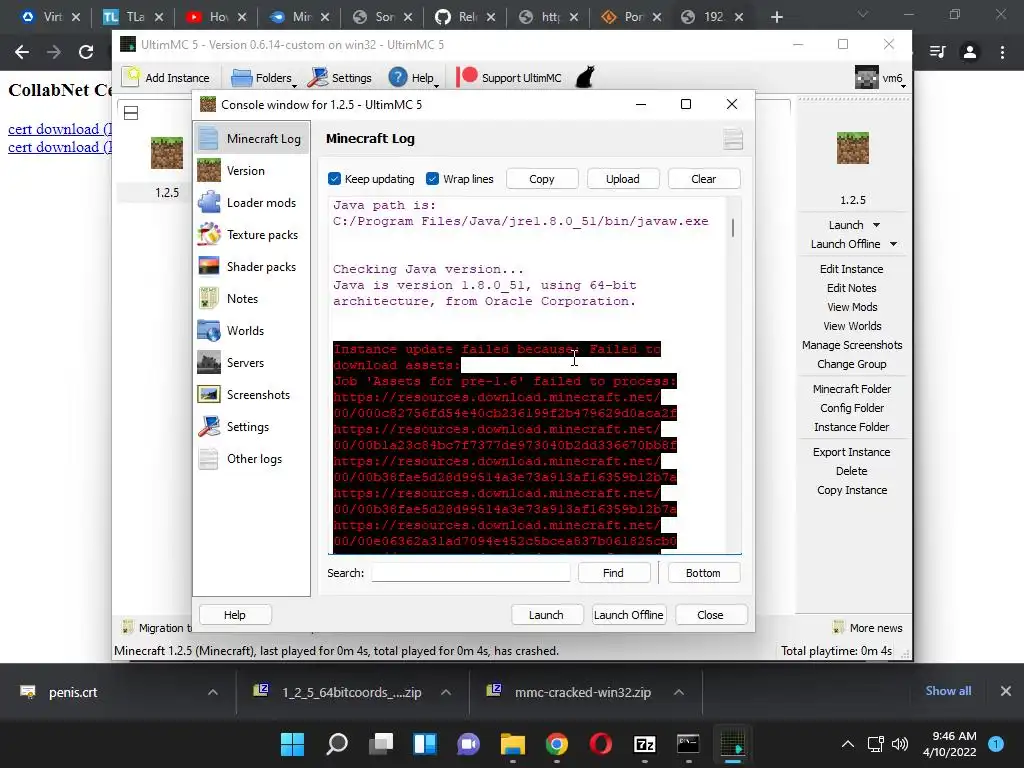Viewport: 1024px width, 768px height.
Task: Switch to the TLauncher browser tab
Action: (x=133, y=17)
